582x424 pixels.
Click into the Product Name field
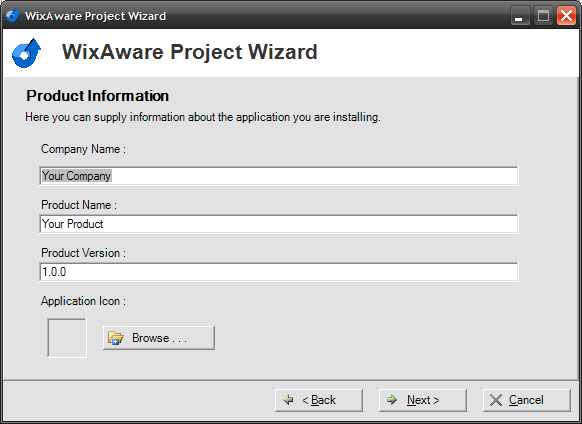[279, 224]
